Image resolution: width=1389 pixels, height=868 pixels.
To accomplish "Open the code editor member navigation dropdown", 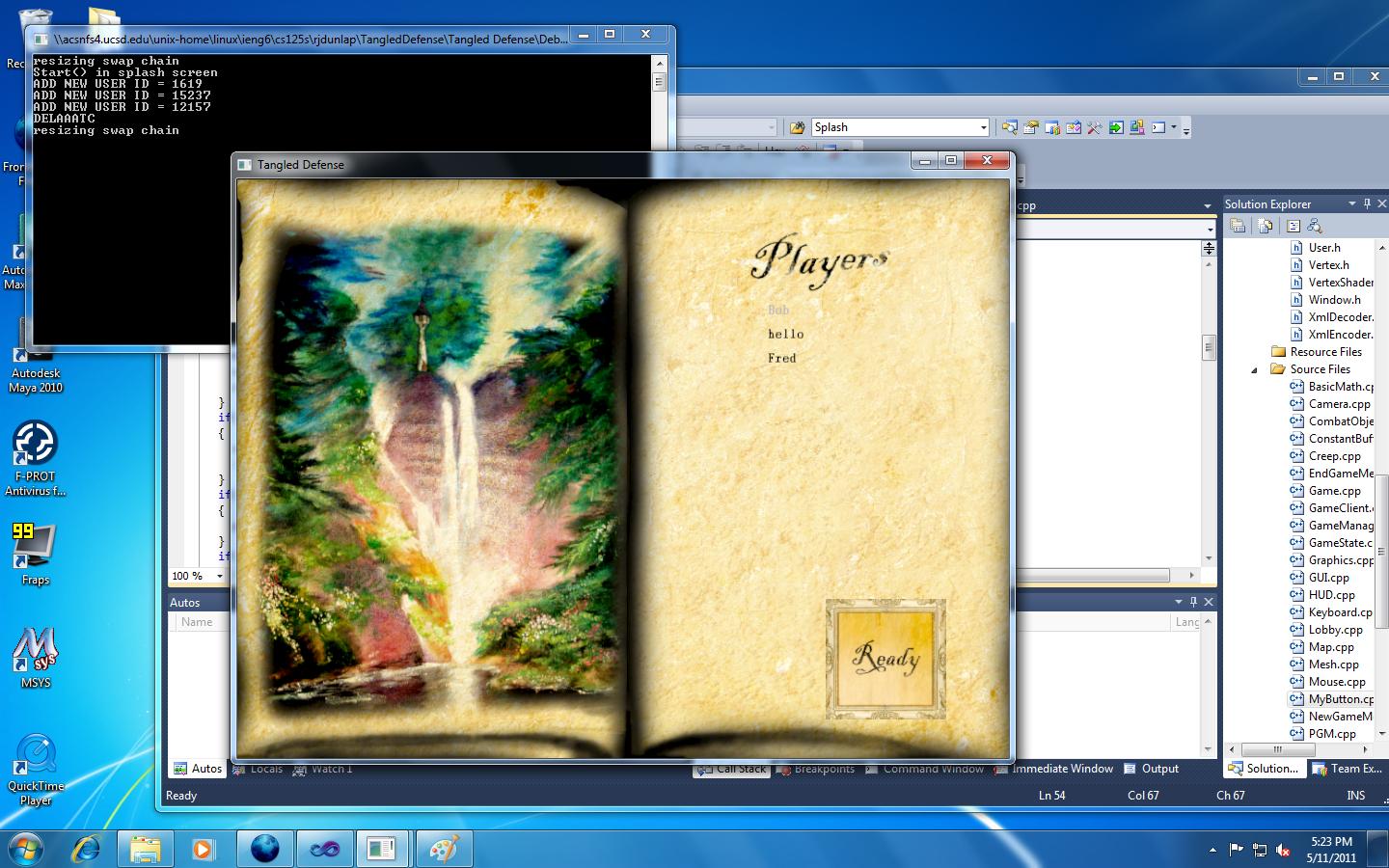I will point(1211,229).
